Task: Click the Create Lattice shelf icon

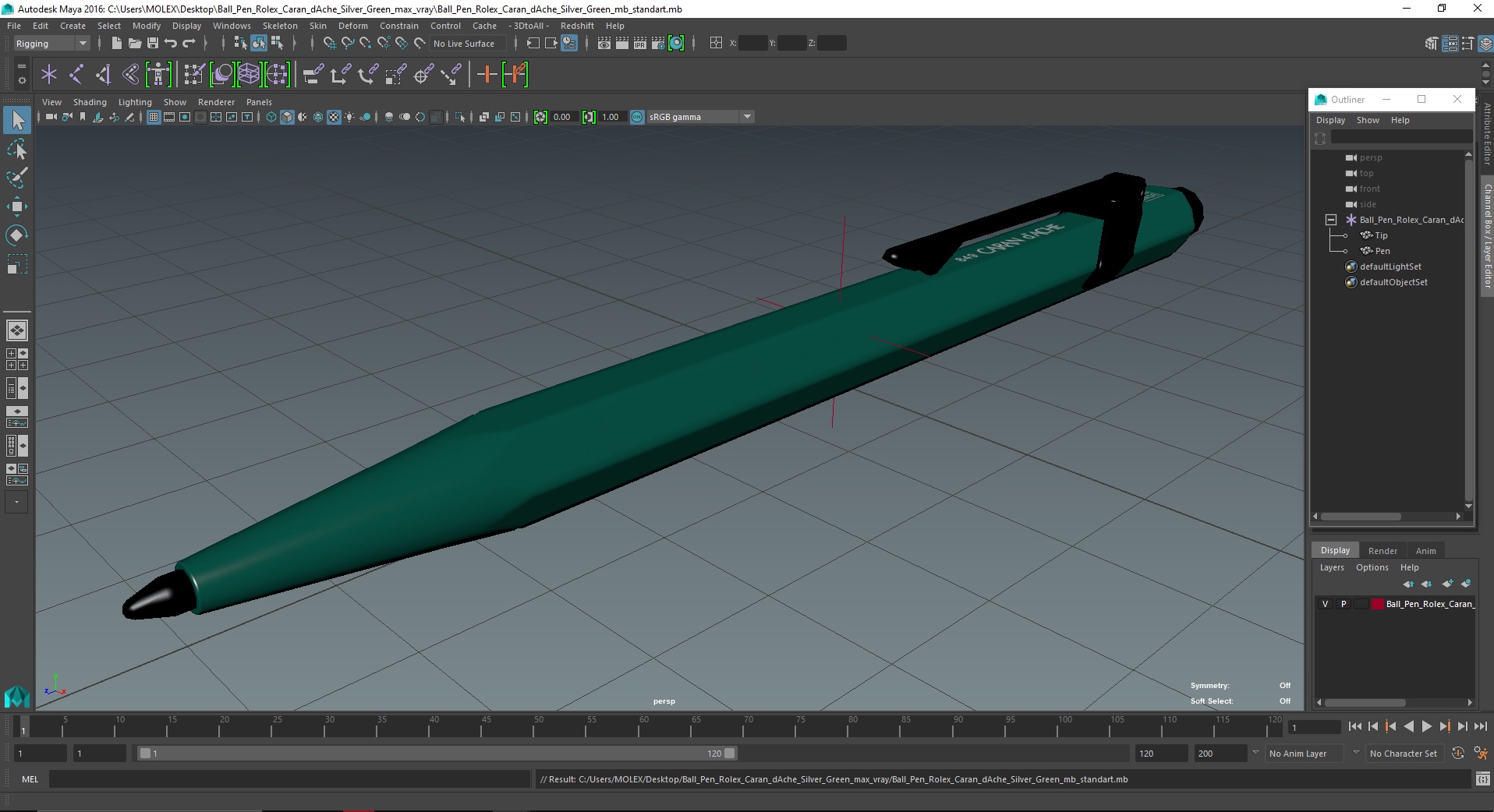Action: (249, 75)
